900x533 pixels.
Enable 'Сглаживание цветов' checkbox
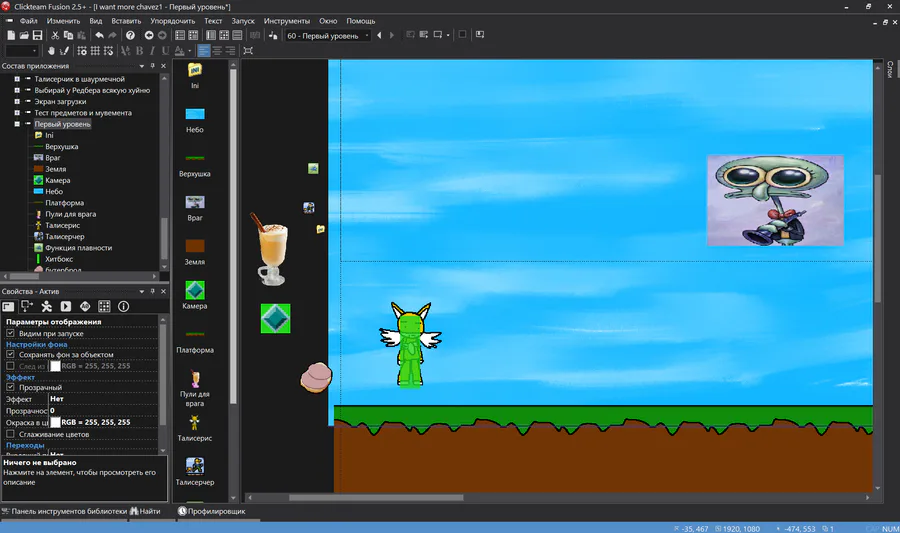(10, 434)
